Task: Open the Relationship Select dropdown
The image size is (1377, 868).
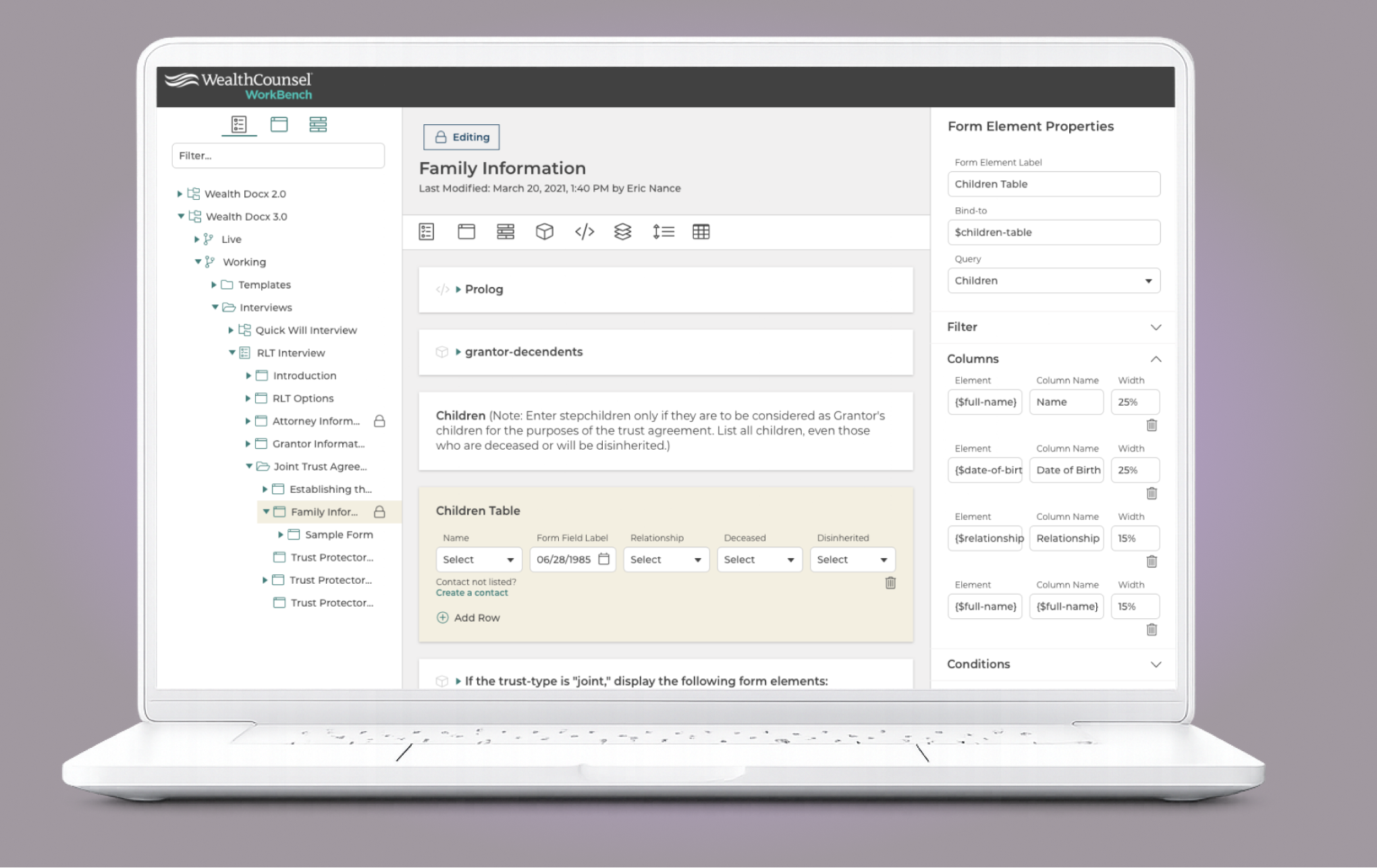Action: (x=666, y=560)
